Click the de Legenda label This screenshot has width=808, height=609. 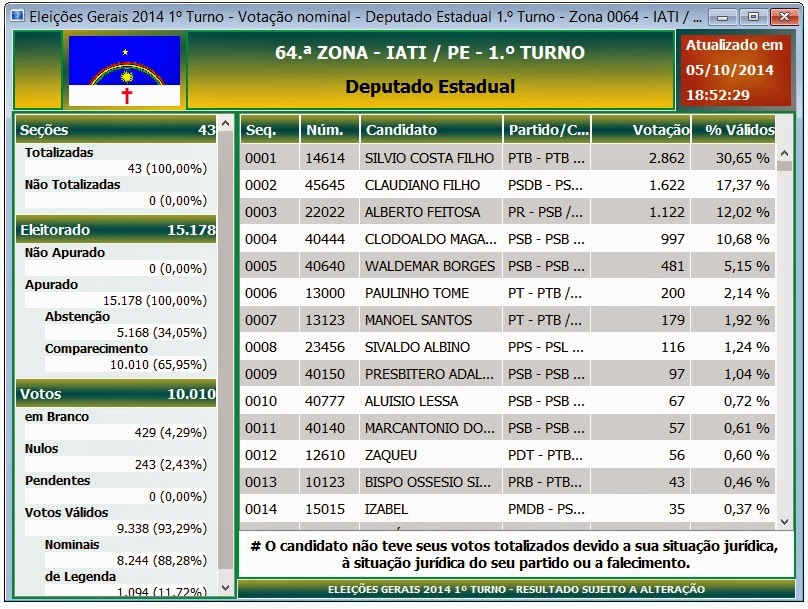[x=80, y=576]
